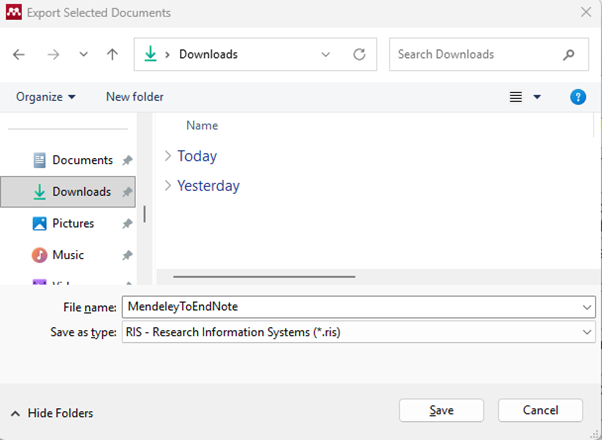Click the Up one level arrow
Screen dimensions: 602x440
112,55
